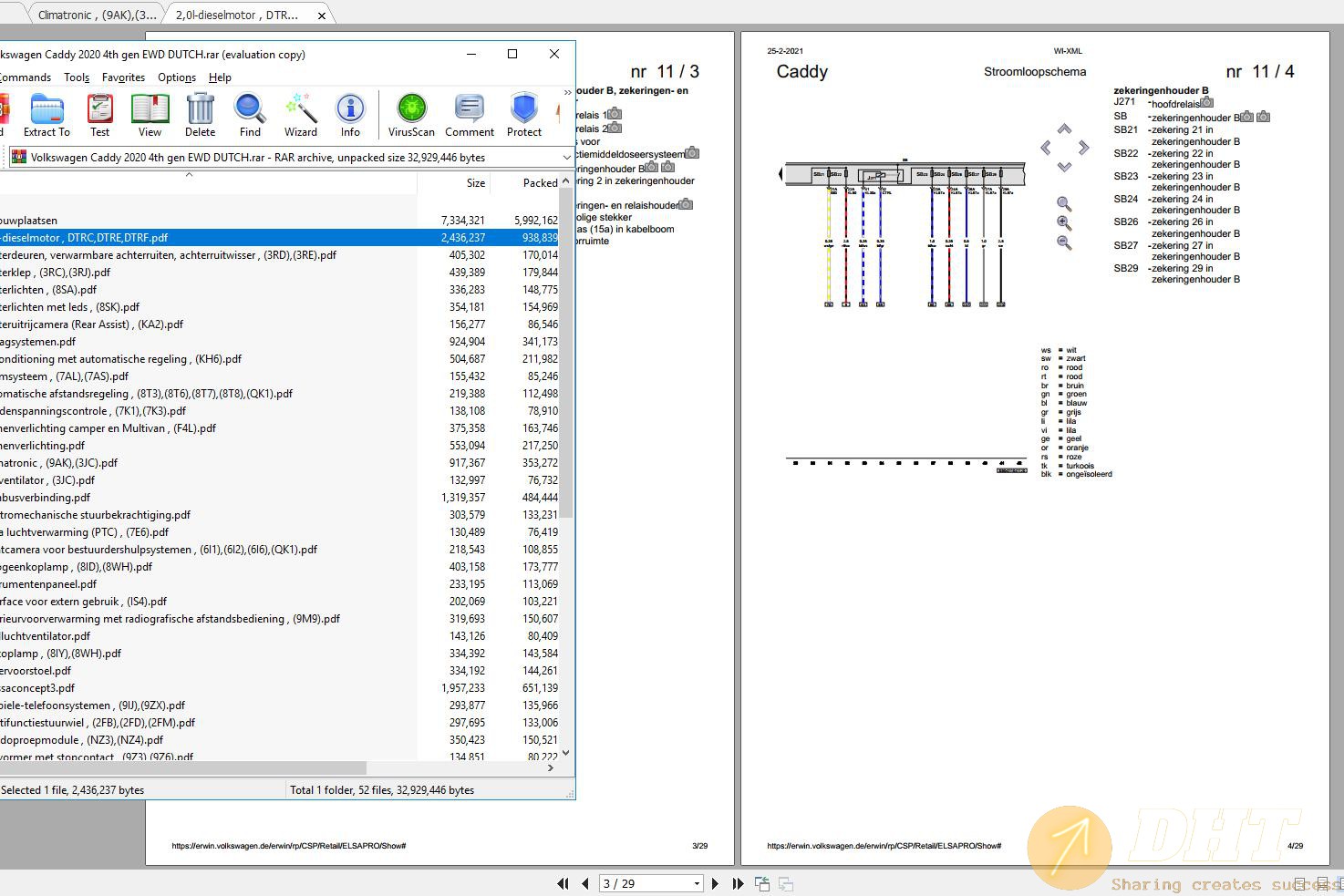Close the 2,0l-dieselmotor tab
Screen dimensions: 1344x896
click(322, 15)
